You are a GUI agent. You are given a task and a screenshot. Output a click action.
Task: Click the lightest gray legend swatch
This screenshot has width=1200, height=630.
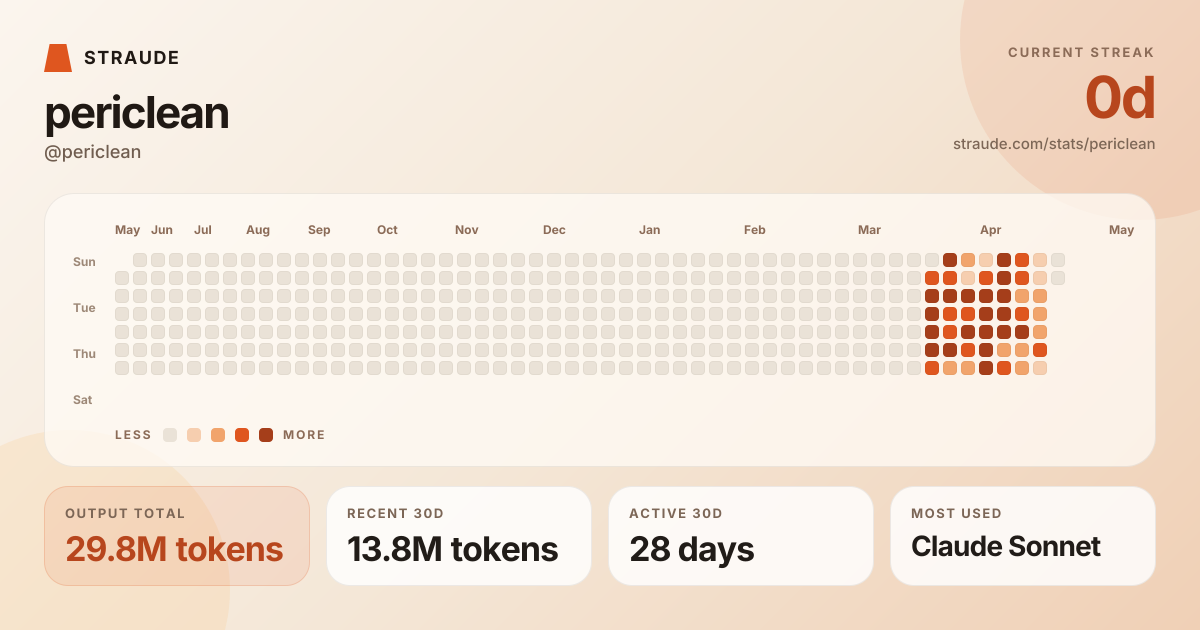pos(170,435)
